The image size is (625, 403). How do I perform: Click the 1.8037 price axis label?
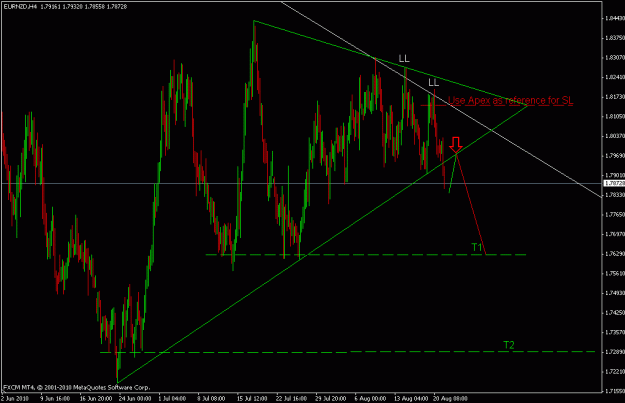(615, 136)
